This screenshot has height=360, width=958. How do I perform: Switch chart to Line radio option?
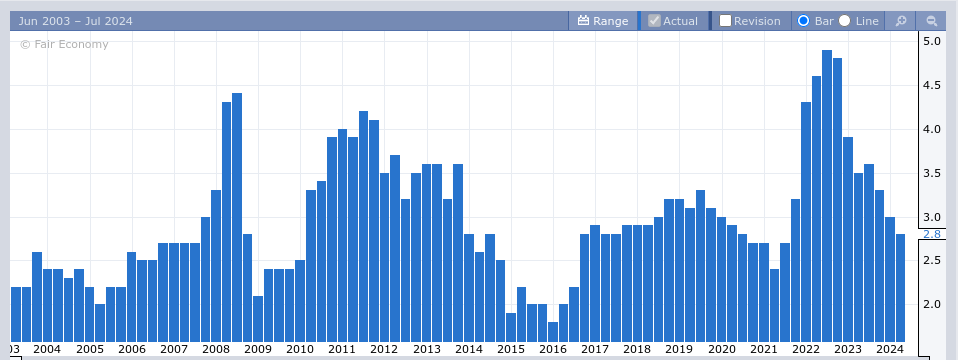(x=844, y=21)
